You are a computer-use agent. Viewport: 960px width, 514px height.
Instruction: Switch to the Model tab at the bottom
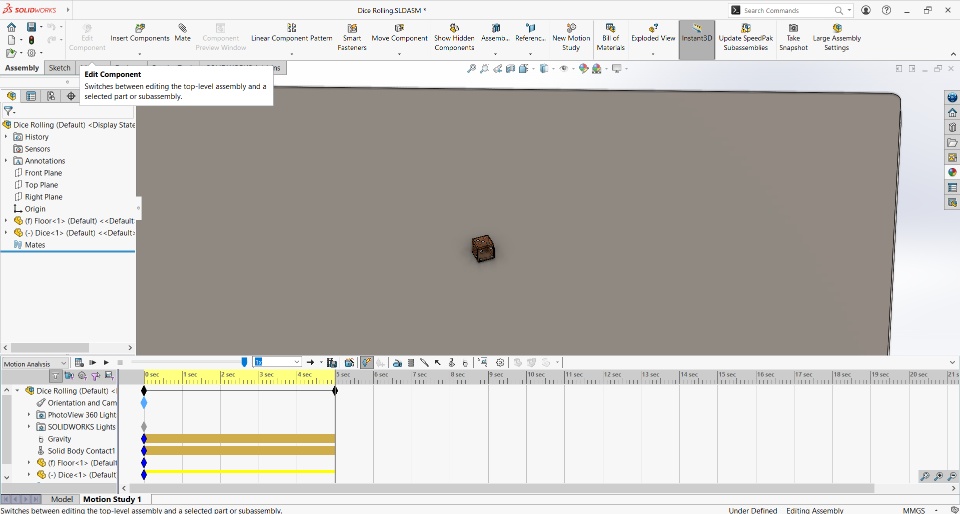(x=62, y=499)
